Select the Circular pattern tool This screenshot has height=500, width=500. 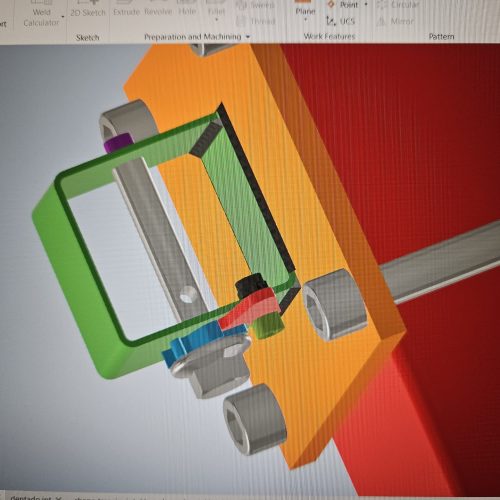(x=398, y=5)
